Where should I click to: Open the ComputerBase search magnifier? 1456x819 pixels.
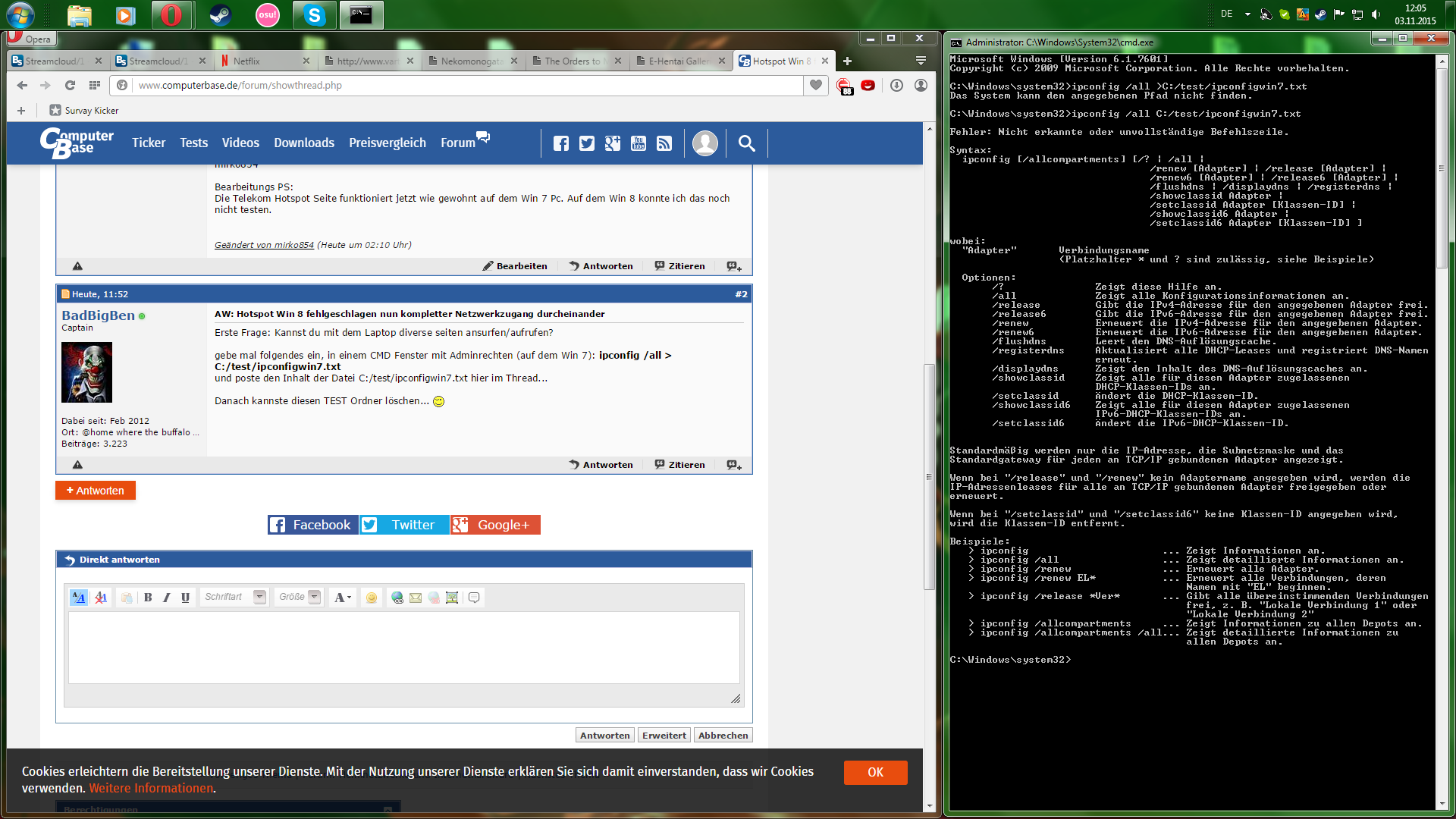tap(746, 143)
